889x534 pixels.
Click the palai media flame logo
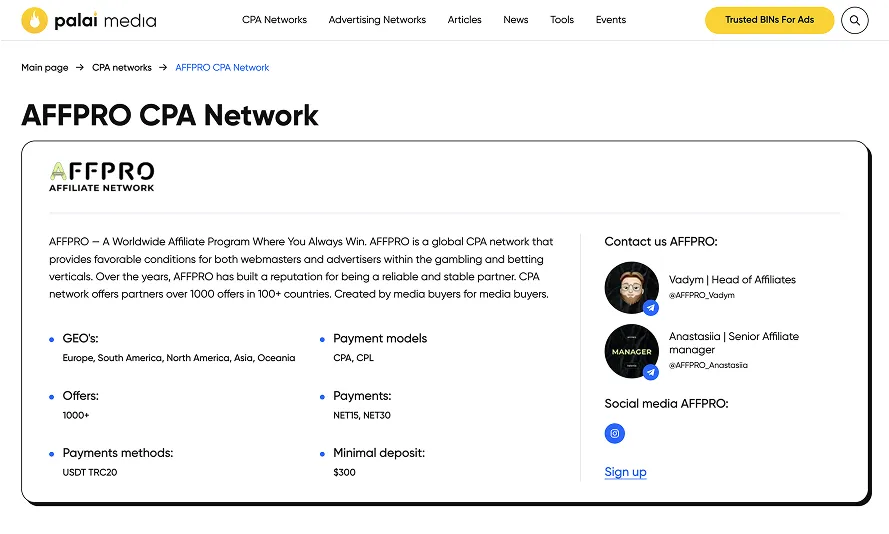36,20
